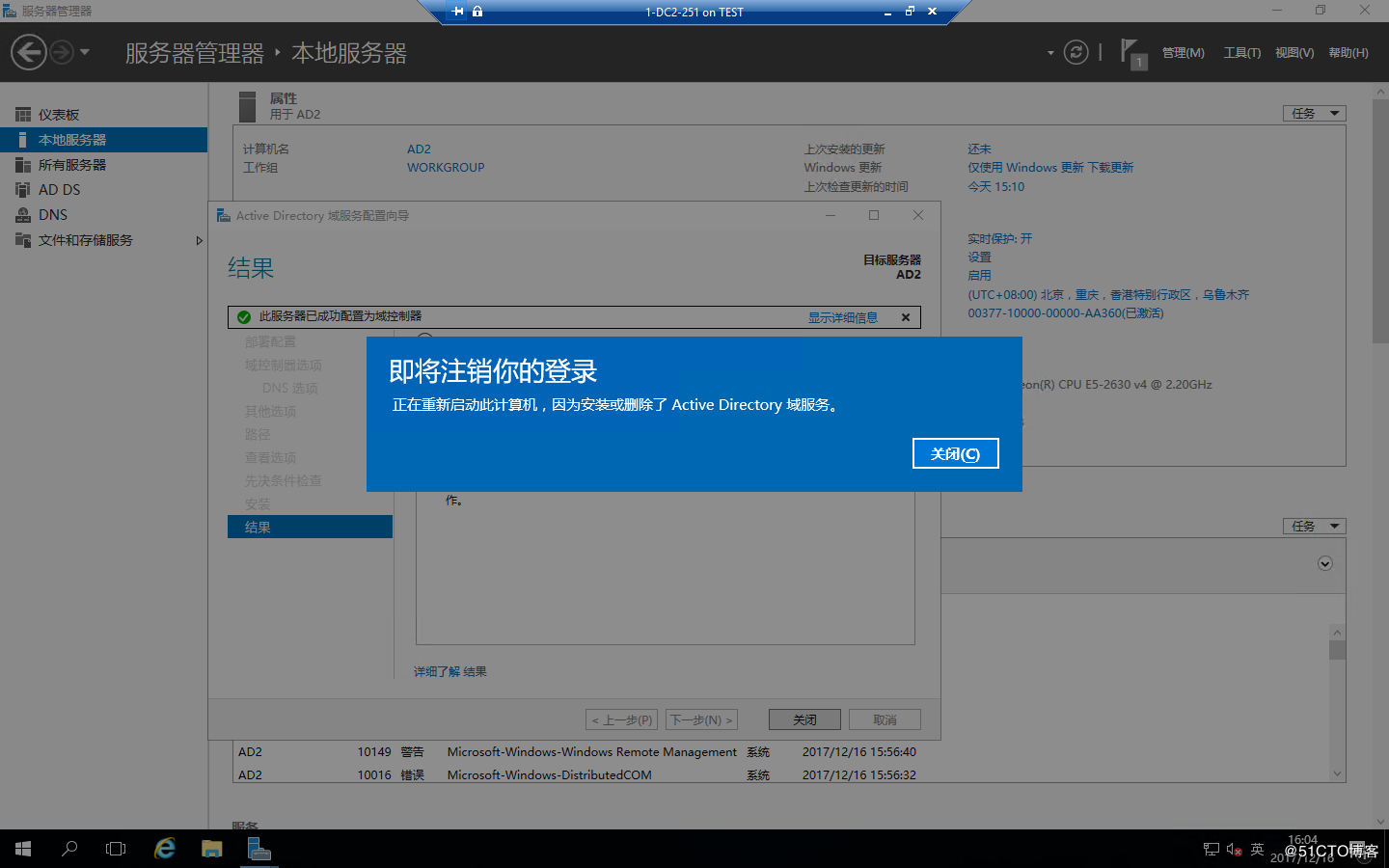Click 实时保护: 开 link
Viewport: 1389px width, 868px height.
tap(999, 238)
